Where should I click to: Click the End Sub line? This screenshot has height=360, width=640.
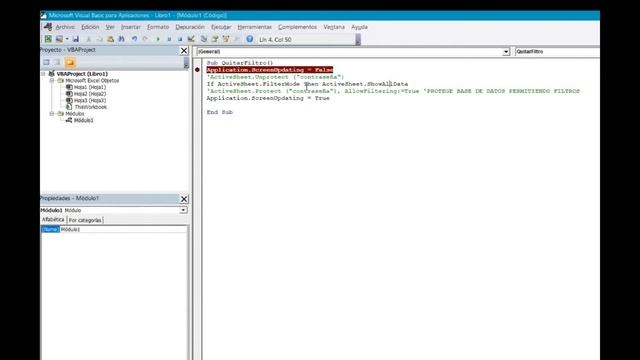click(x=220, y=112)
